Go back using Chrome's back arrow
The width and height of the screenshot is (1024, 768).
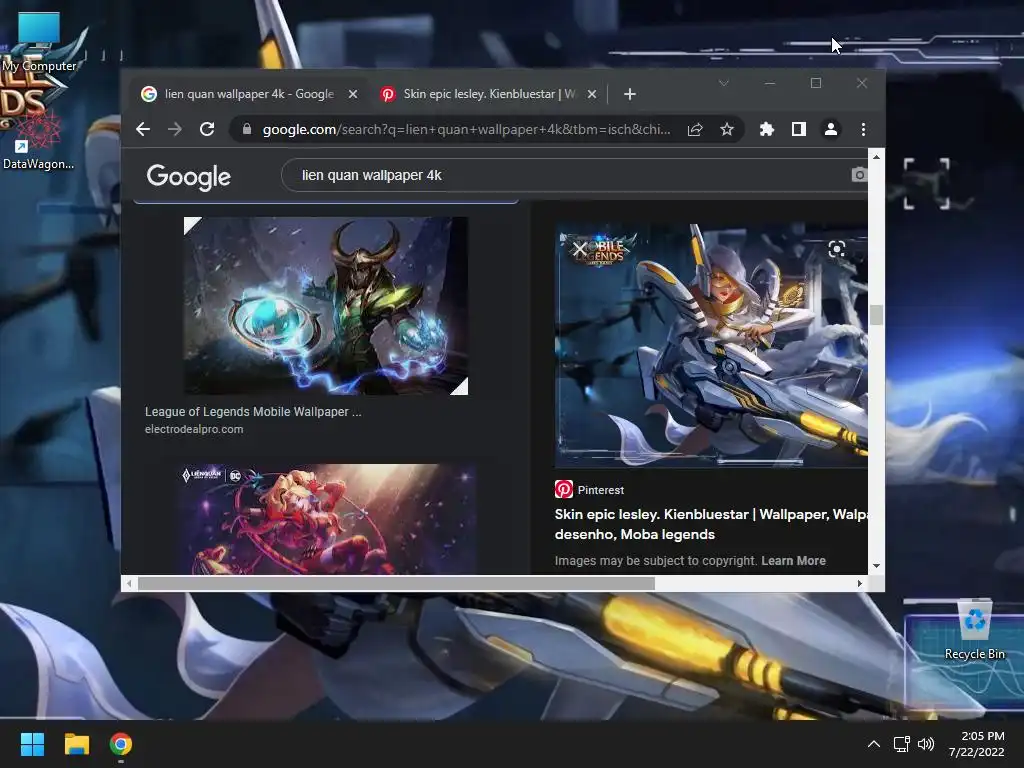click(x=143, y=129)
